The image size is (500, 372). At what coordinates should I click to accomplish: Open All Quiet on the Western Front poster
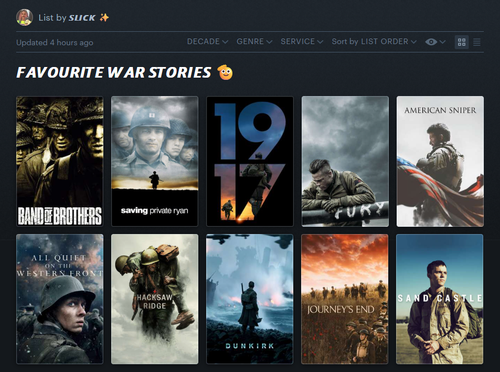60,299
